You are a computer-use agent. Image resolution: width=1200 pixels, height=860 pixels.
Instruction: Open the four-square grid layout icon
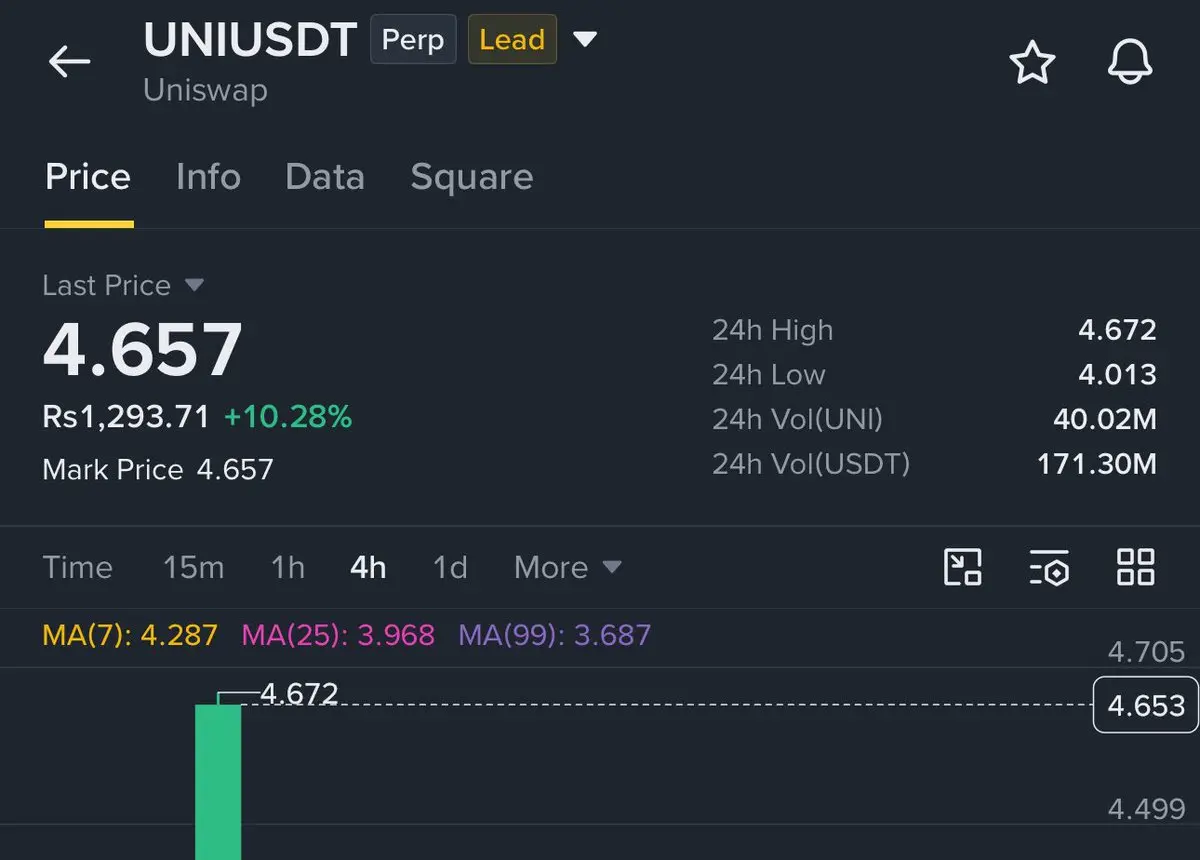pos(1136,567)
